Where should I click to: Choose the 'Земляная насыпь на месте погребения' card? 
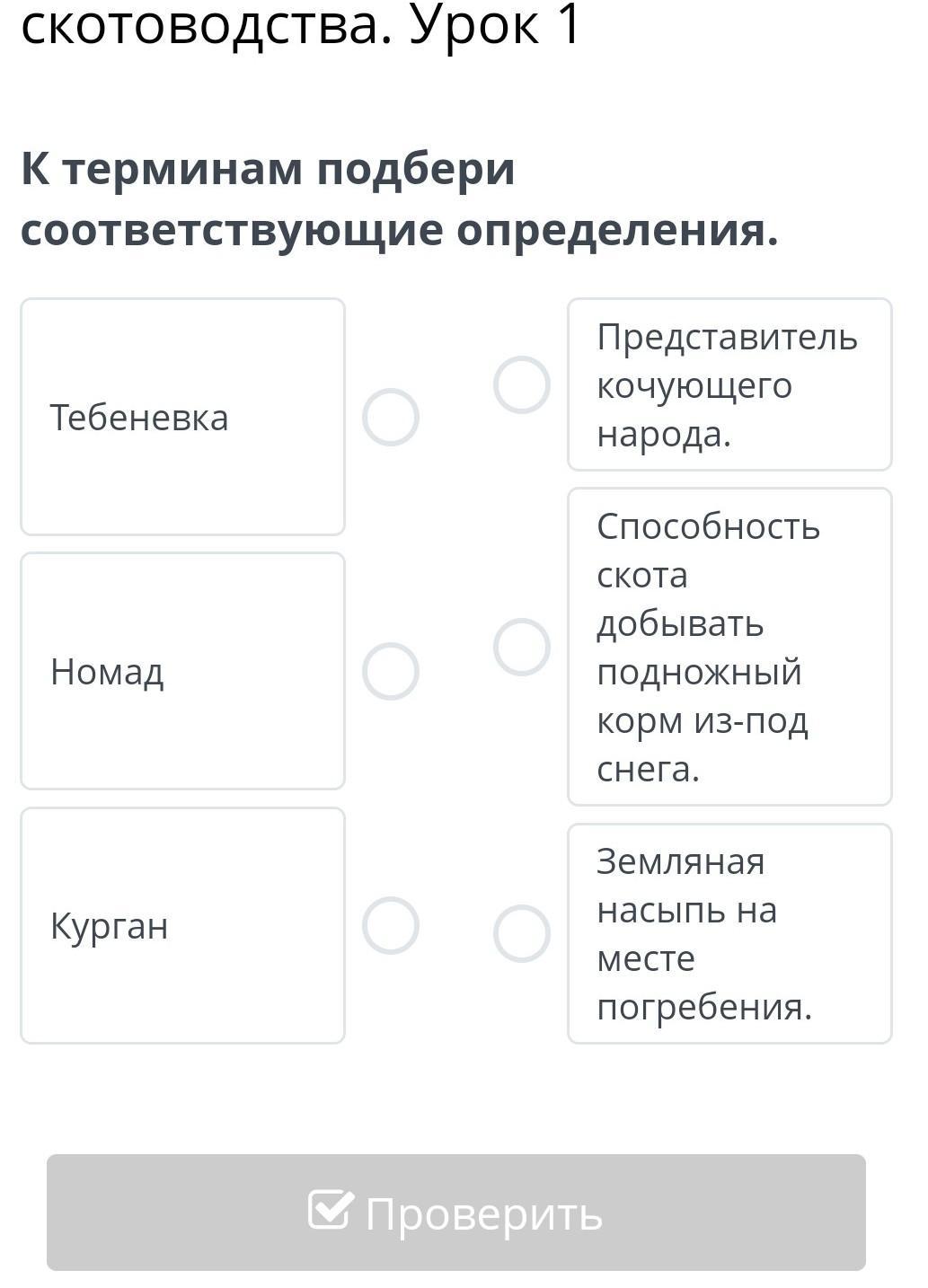point(729,933)
